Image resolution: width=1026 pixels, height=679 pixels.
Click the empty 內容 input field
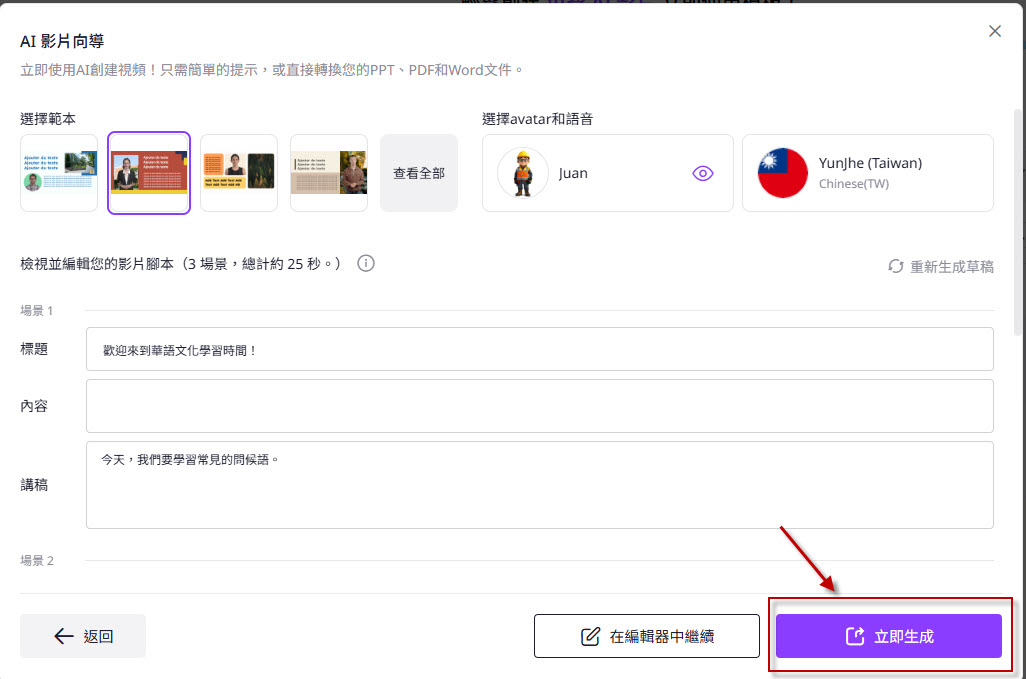coord(539,406)
